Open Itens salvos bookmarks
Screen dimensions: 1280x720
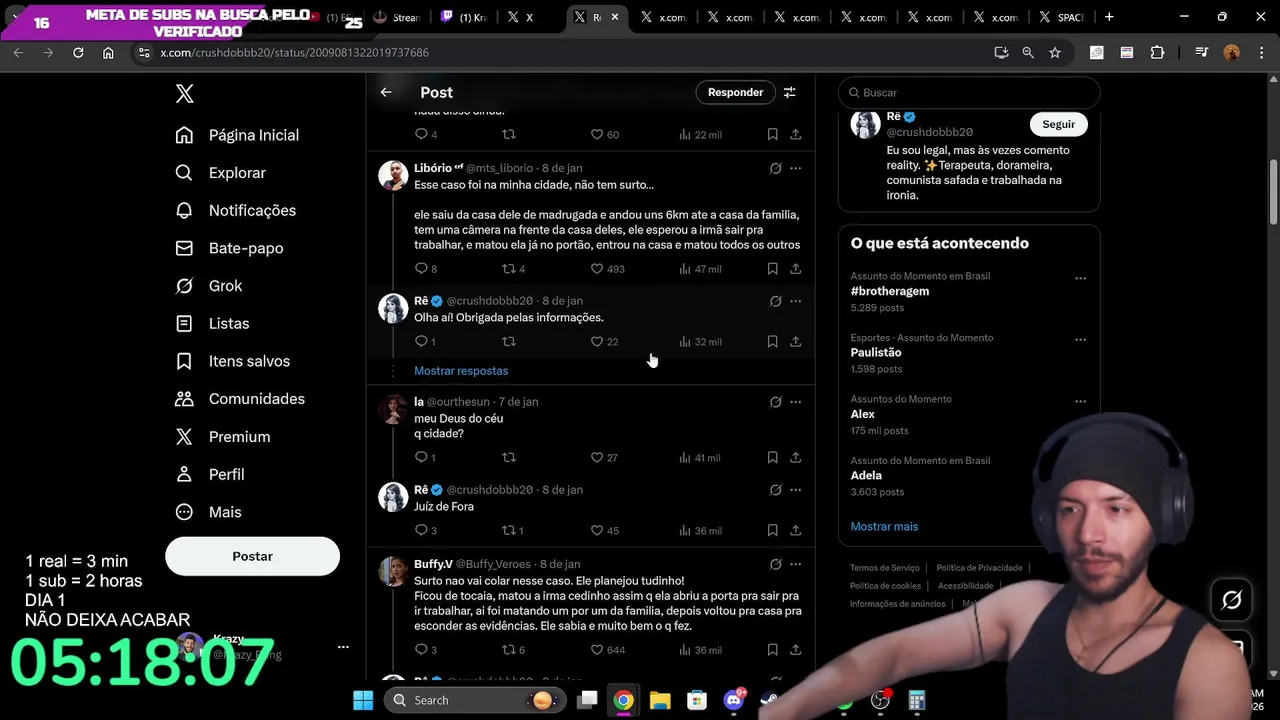tap(232, 361)
